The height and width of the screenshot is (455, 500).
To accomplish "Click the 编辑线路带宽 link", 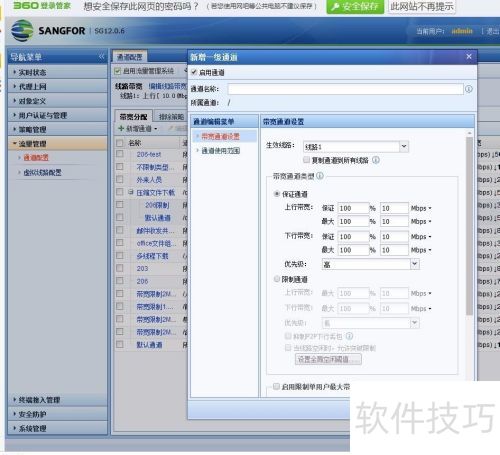I will tap(168, 86).
